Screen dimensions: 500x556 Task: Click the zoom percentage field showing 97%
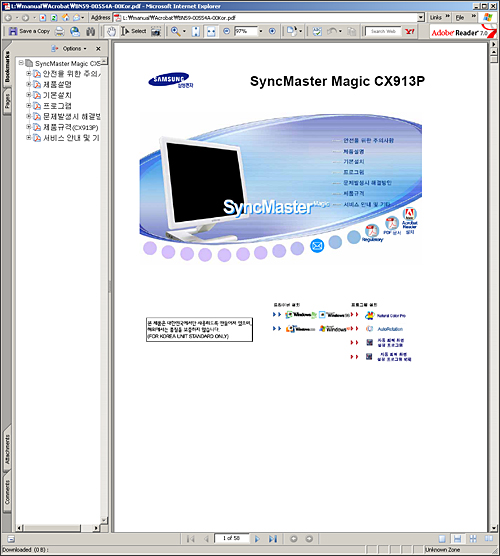[245, 31]
